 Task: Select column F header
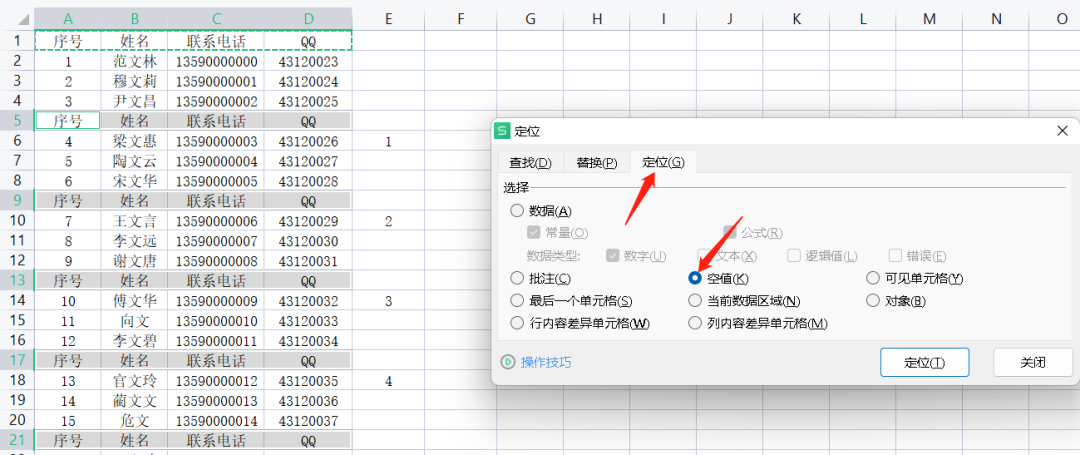click(x=461, y=19)
